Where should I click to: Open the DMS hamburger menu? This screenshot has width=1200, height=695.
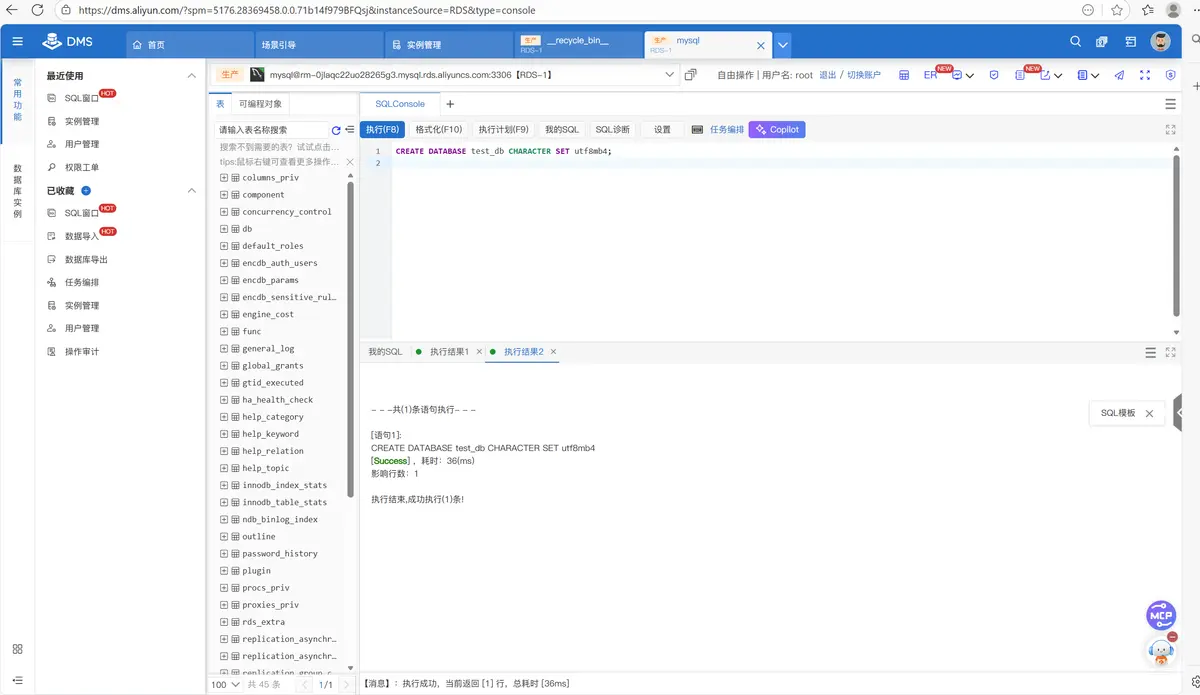tap(17, 42)
